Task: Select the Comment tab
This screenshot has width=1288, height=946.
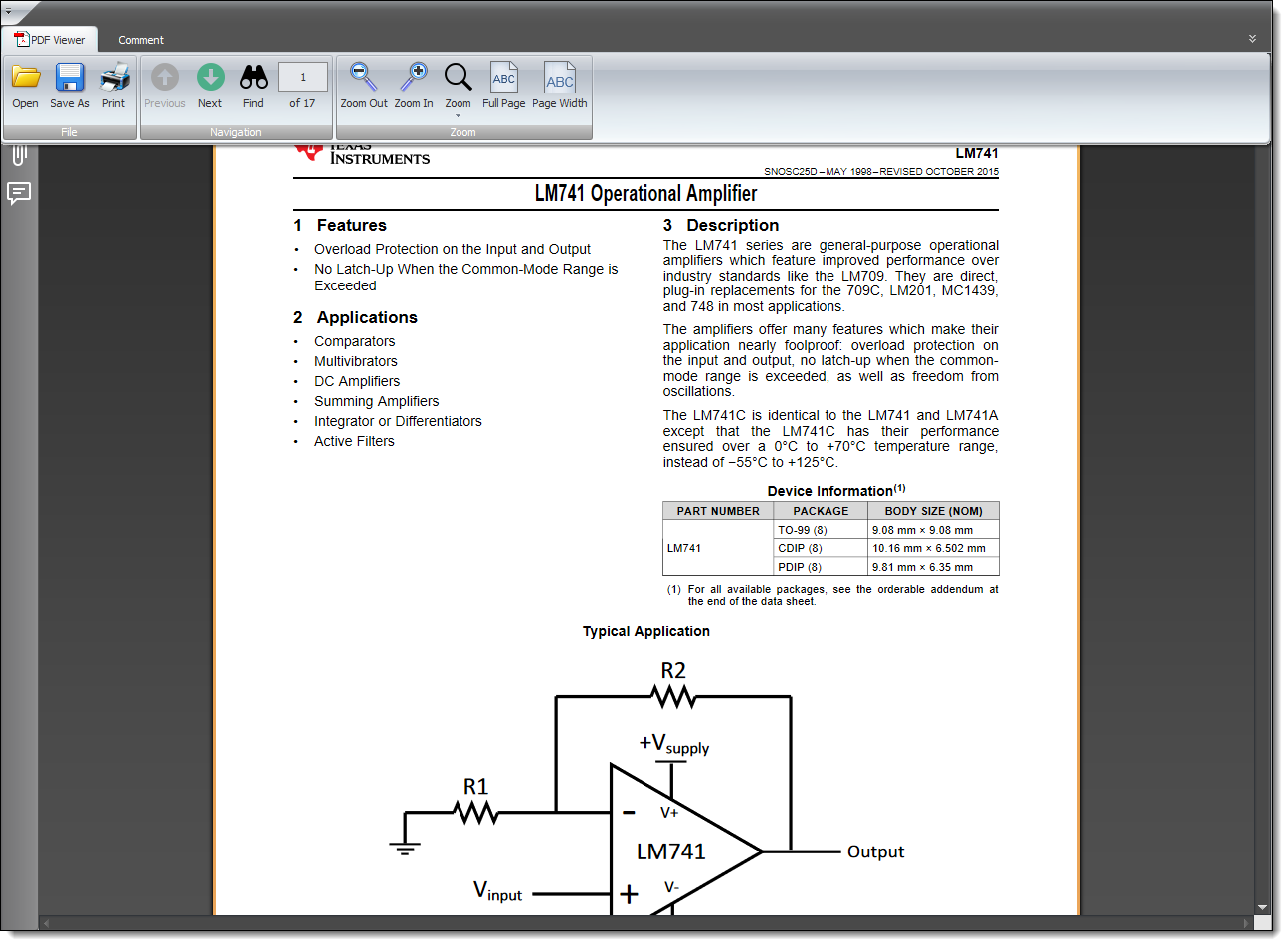Action: (x=141, y=40)
